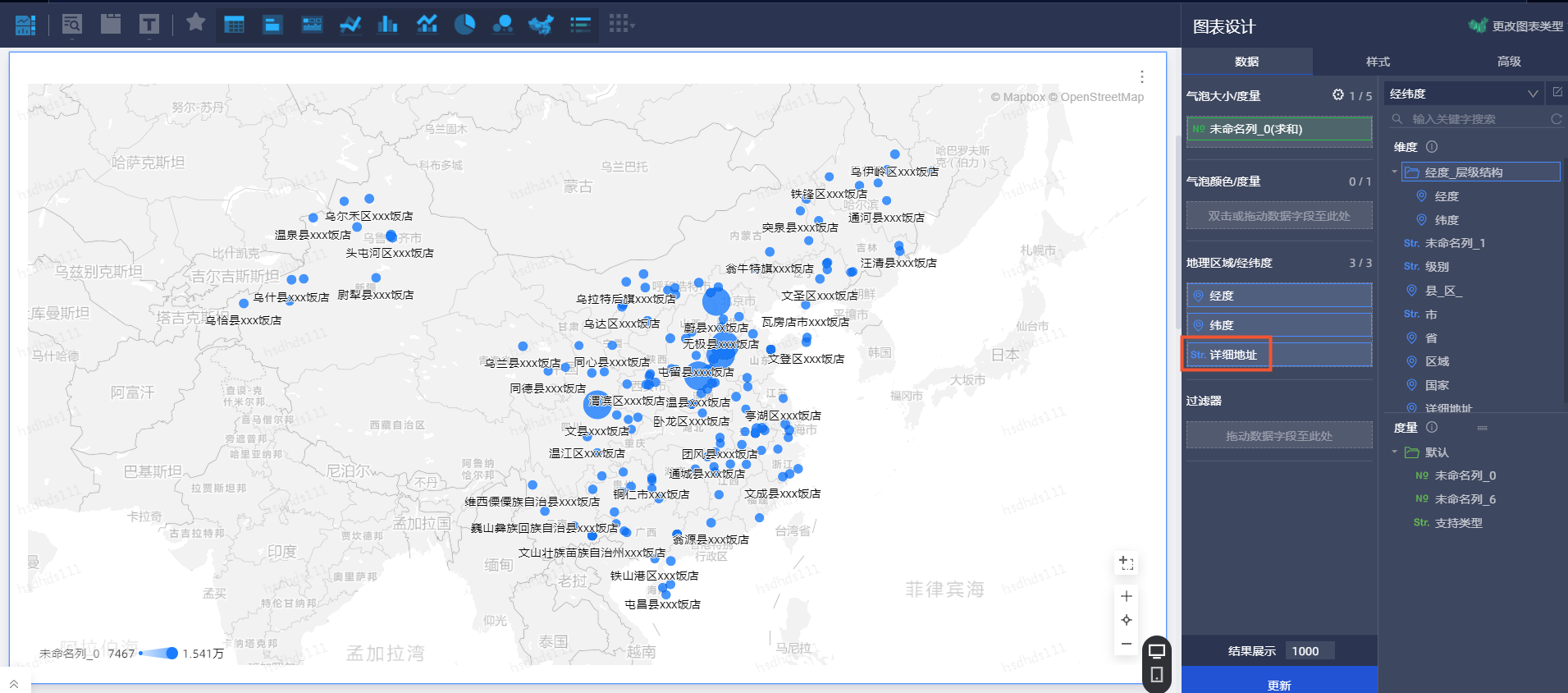Image resolution: width=1568 pixels, height=693 pixels.
Task: Switch to the 样式 tab
Action: [x=1378, y=62]
